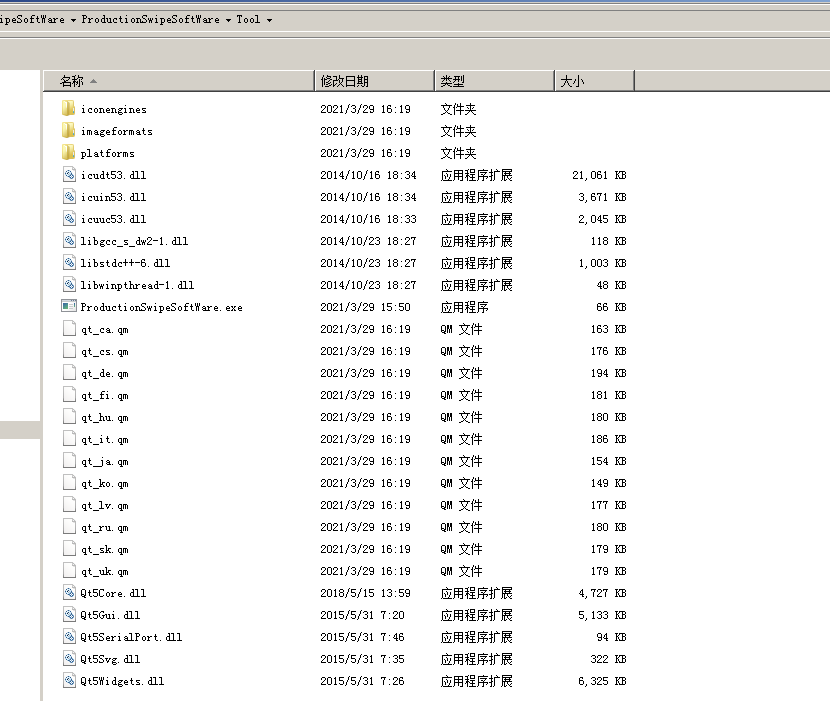Expand dropdown arrow after ipeSoftWare breadcrumb
The height and width of the screenshot is (701, 830).
73,20
